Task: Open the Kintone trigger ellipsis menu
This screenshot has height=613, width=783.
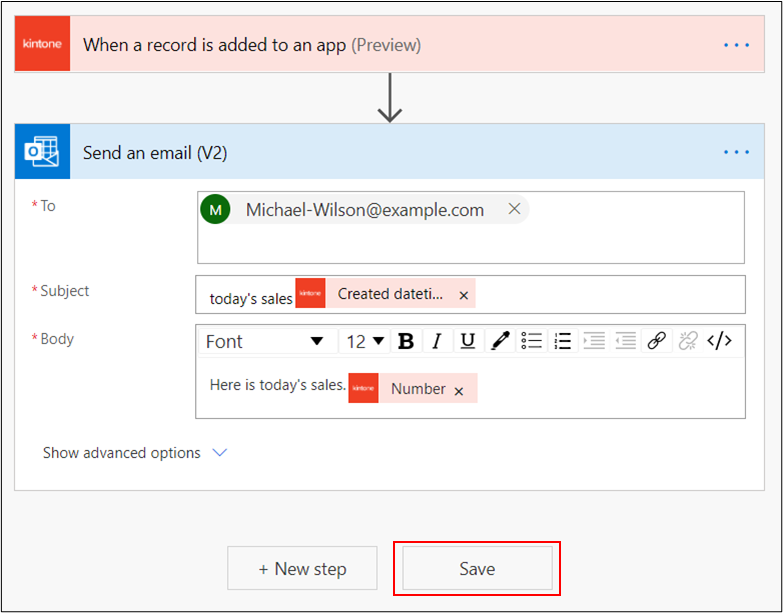Action: pos(736,45)
